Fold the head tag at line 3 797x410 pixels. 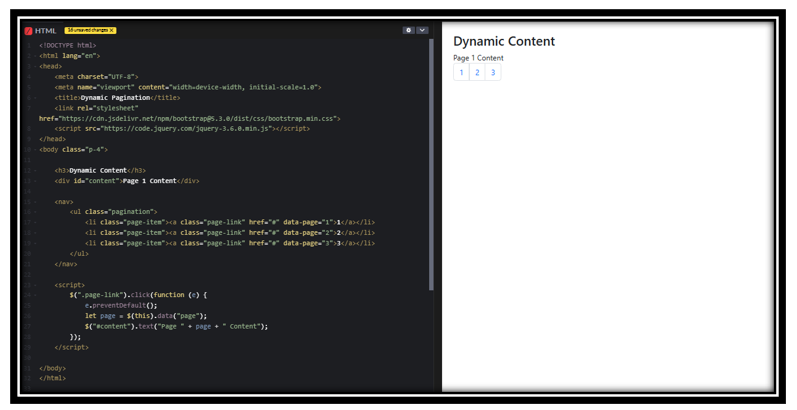pyautogui.click(x=34, y=66)
